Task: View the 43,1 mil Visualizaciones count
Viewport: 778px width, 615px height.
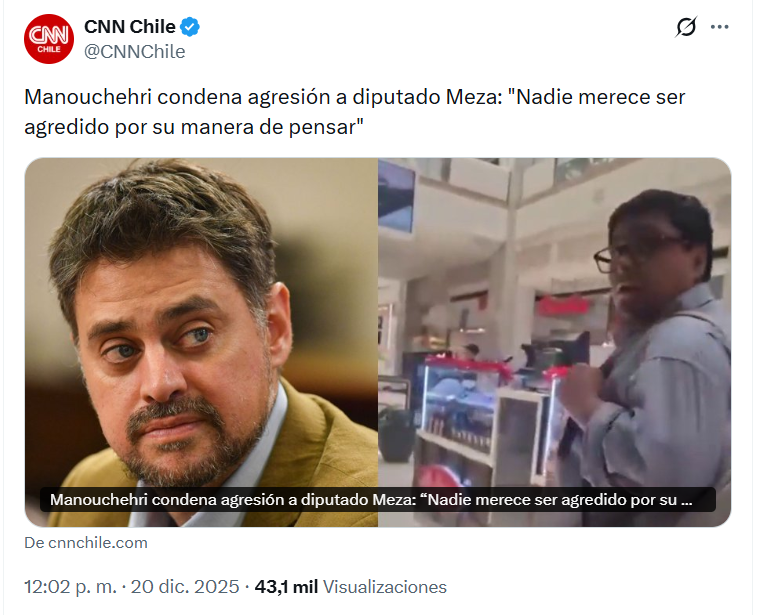Action: [x=351, y=587]
